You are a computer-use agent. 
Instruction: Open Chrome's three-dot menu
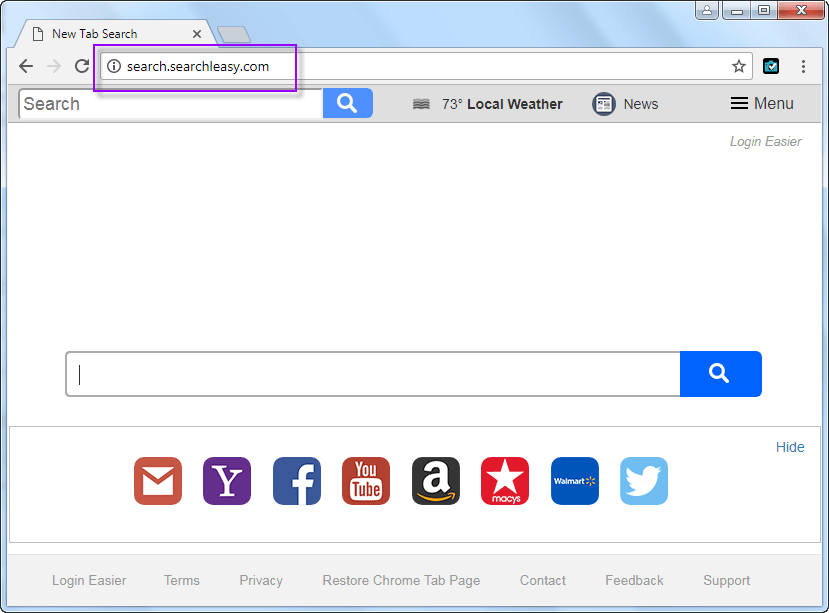803,66
